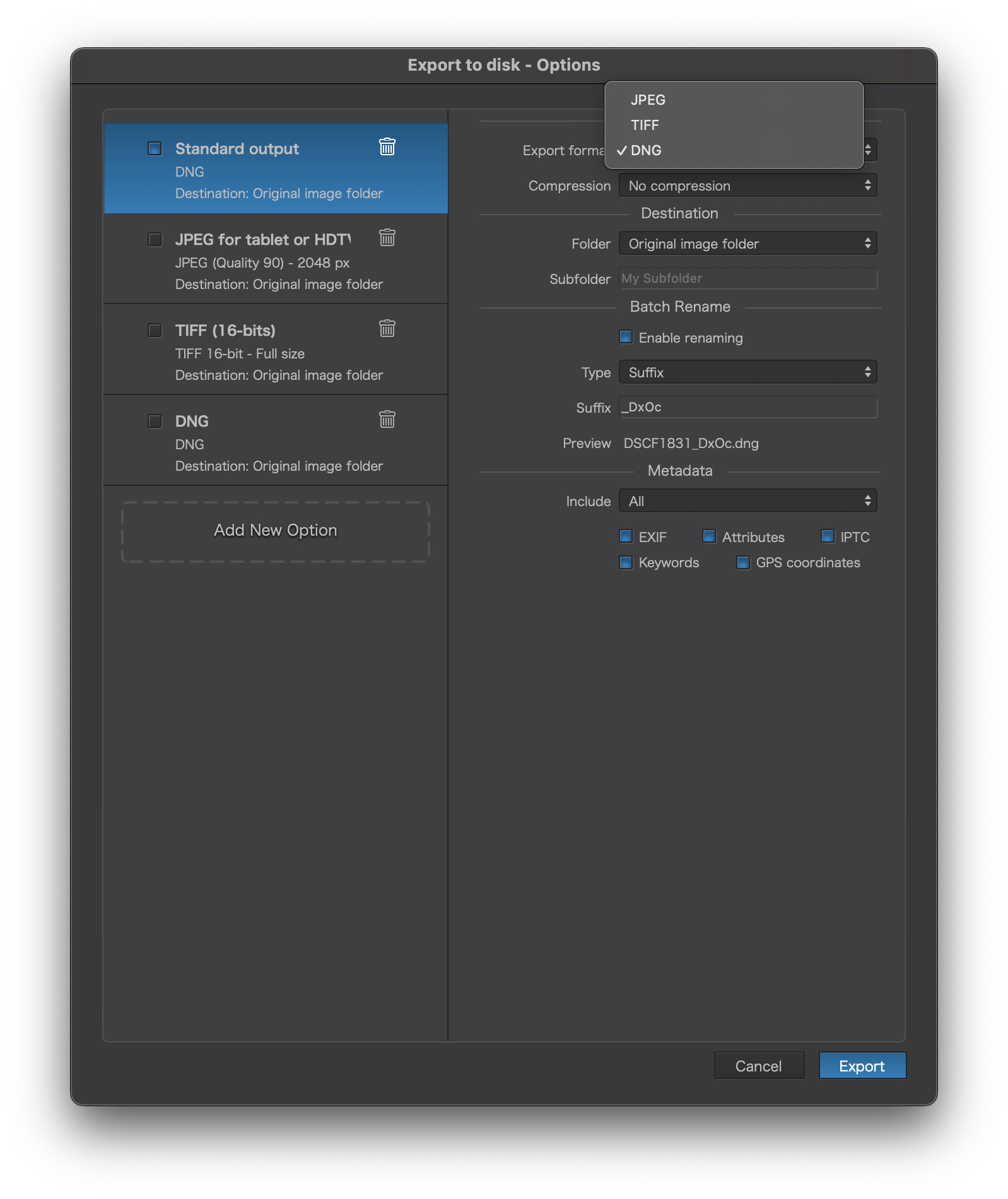Expand the rename Type dropdown
This screenshot has width=1008, height=1199.
click(x=747, y=372)
